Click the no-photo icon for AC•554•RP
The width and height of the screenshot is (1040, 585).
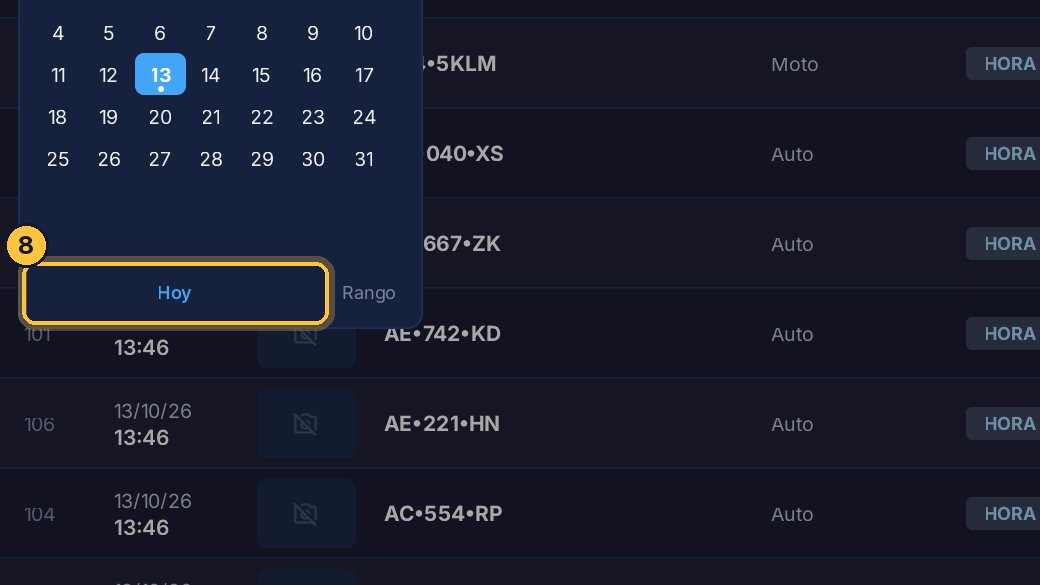click(306, 514)
